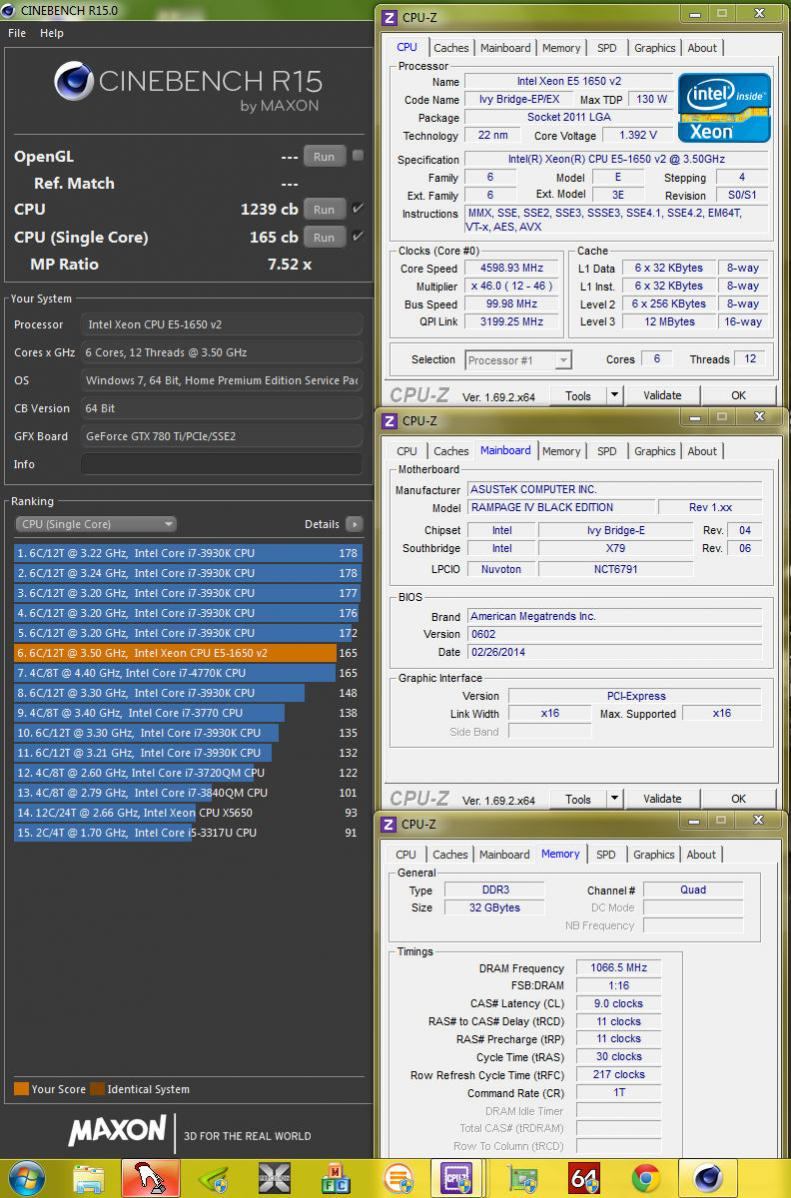Click OK in CPU-Z window showing CPU tab

(738, 395)
